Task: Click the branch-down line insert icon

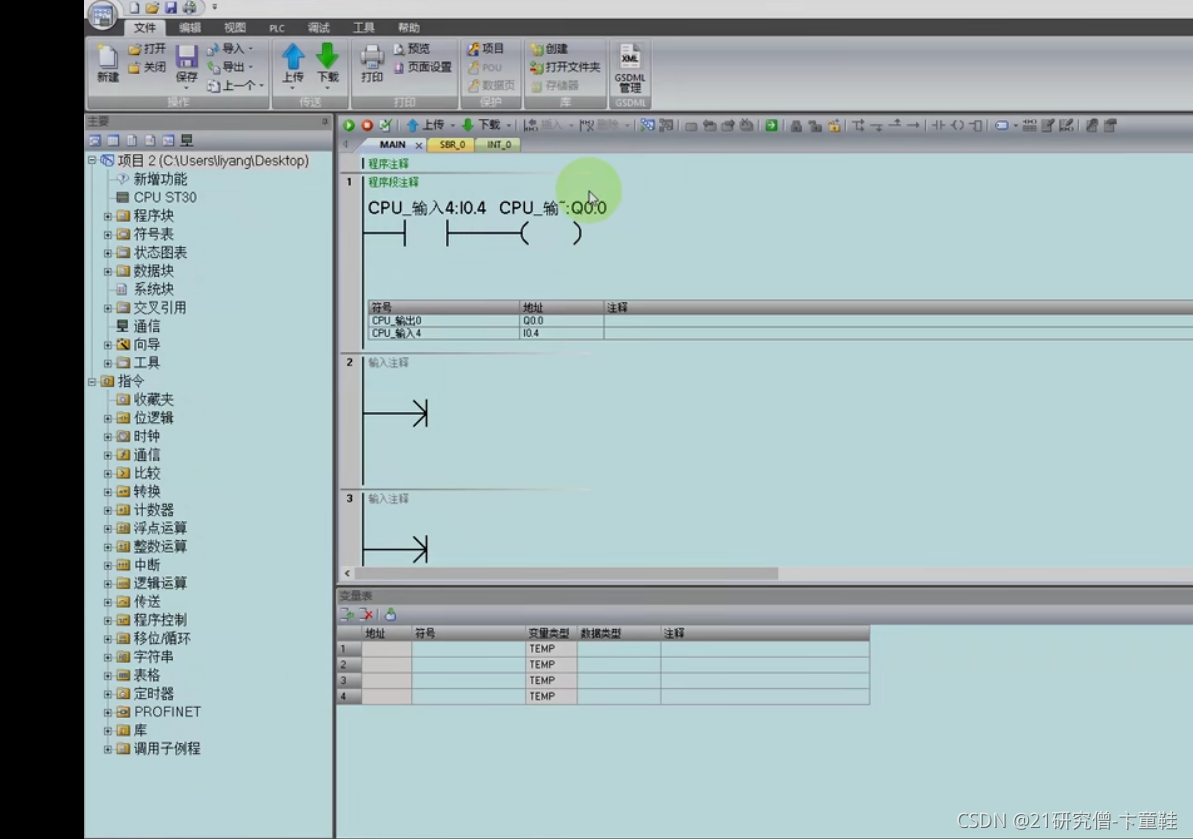Action: [x=876, y=126]
